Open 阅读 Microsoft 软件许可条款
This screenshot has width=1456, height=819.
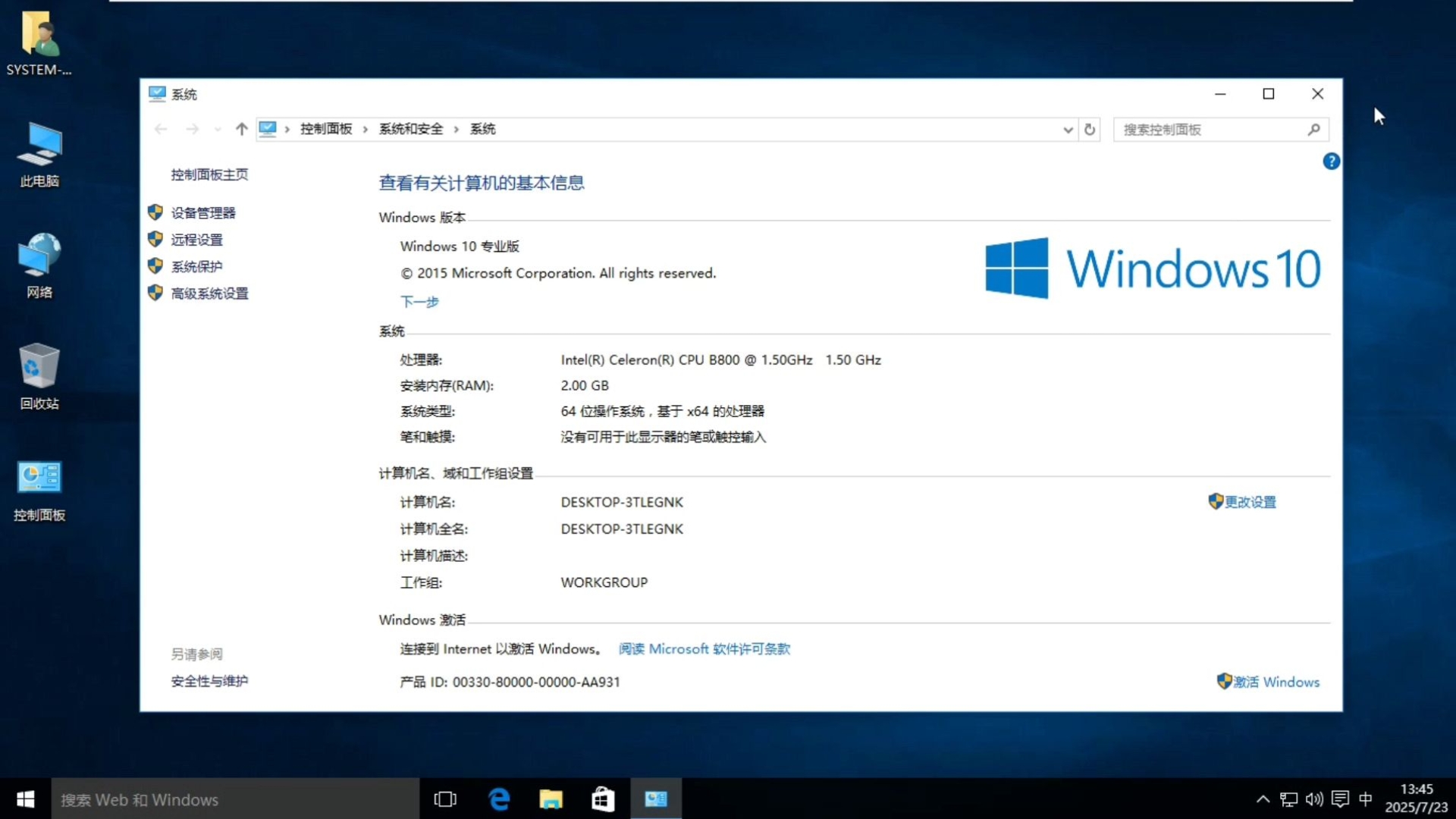pyautogui.click(x=704, y=648)
